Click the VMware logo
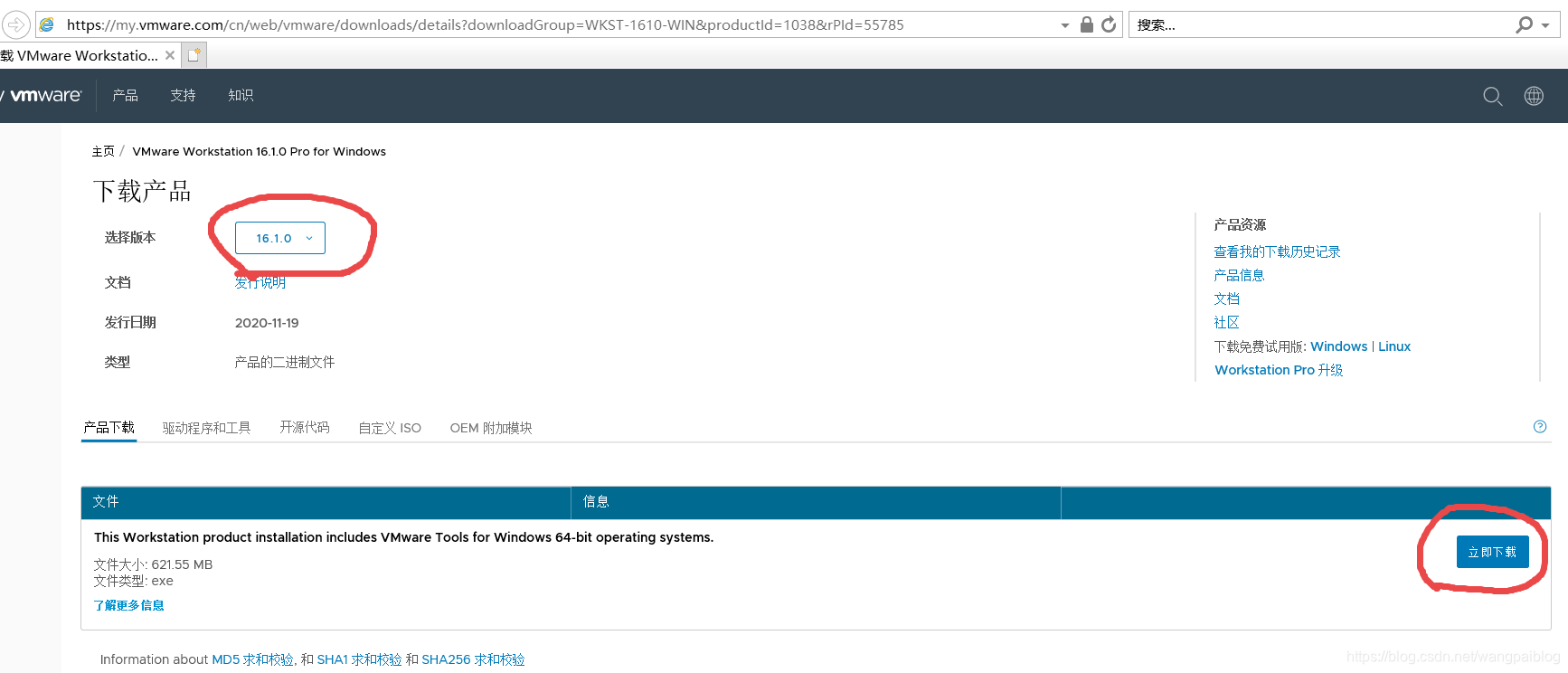The image size is (1568, 673). (43, 95)
